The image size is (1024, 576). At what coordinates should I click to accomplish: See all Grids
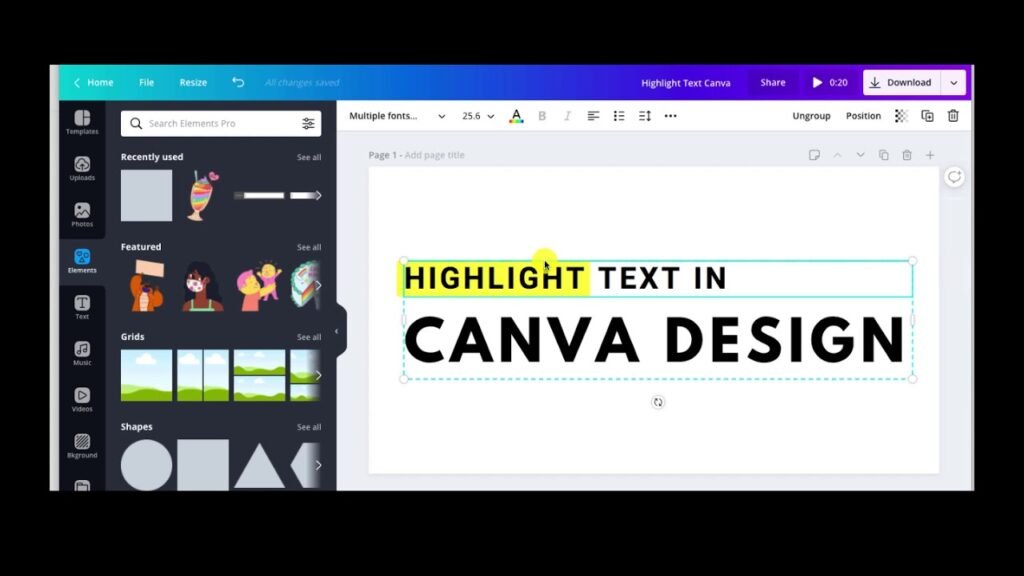(309, 337)
